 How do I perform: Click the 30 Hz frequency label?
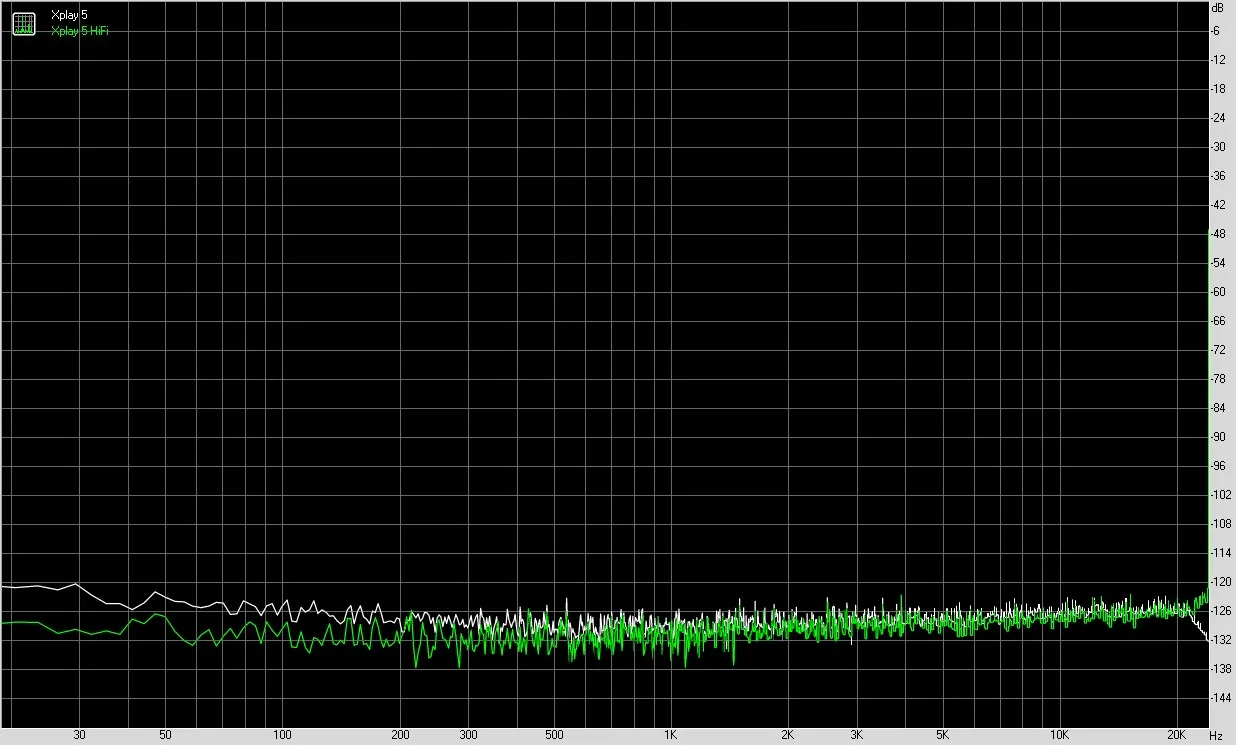[79, 735]
